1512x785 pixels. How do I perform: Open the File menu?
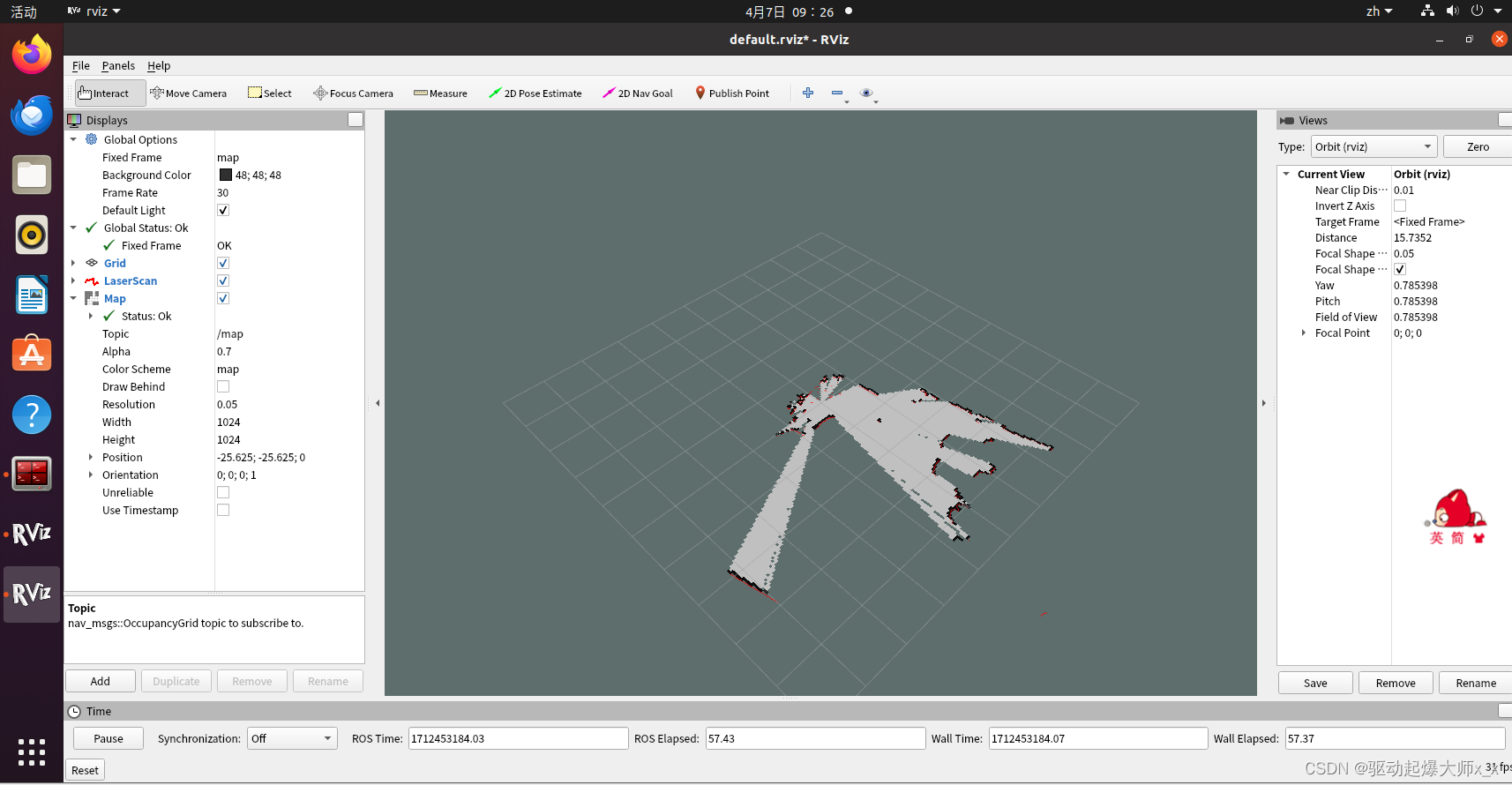pyautogui.click(x=81, y=65)
